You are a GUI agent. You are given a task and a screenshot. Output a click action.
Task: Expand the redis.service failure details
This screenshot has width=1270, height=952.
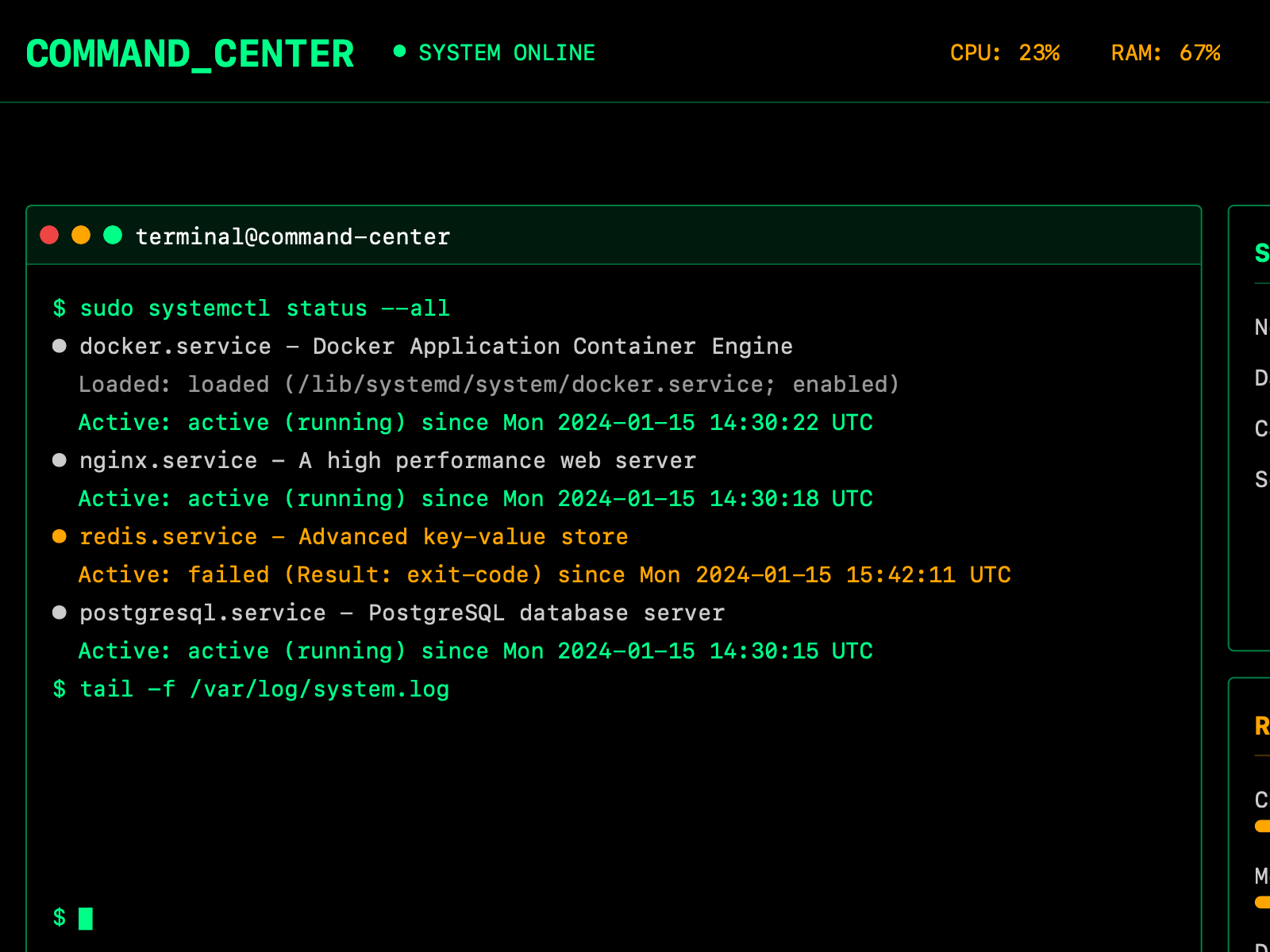[x=353, y=536]
